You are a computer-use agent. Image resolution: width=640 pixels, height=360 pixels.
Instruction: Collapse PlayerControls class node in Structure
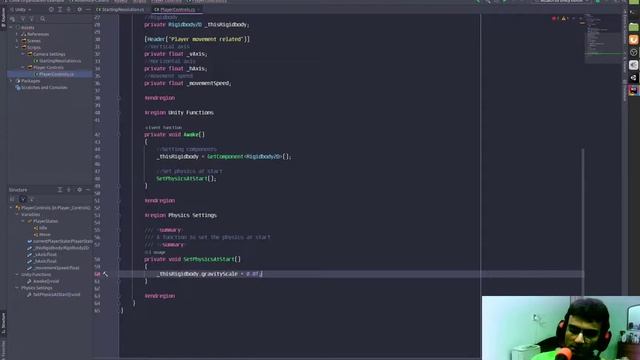[x=11, y=208]
